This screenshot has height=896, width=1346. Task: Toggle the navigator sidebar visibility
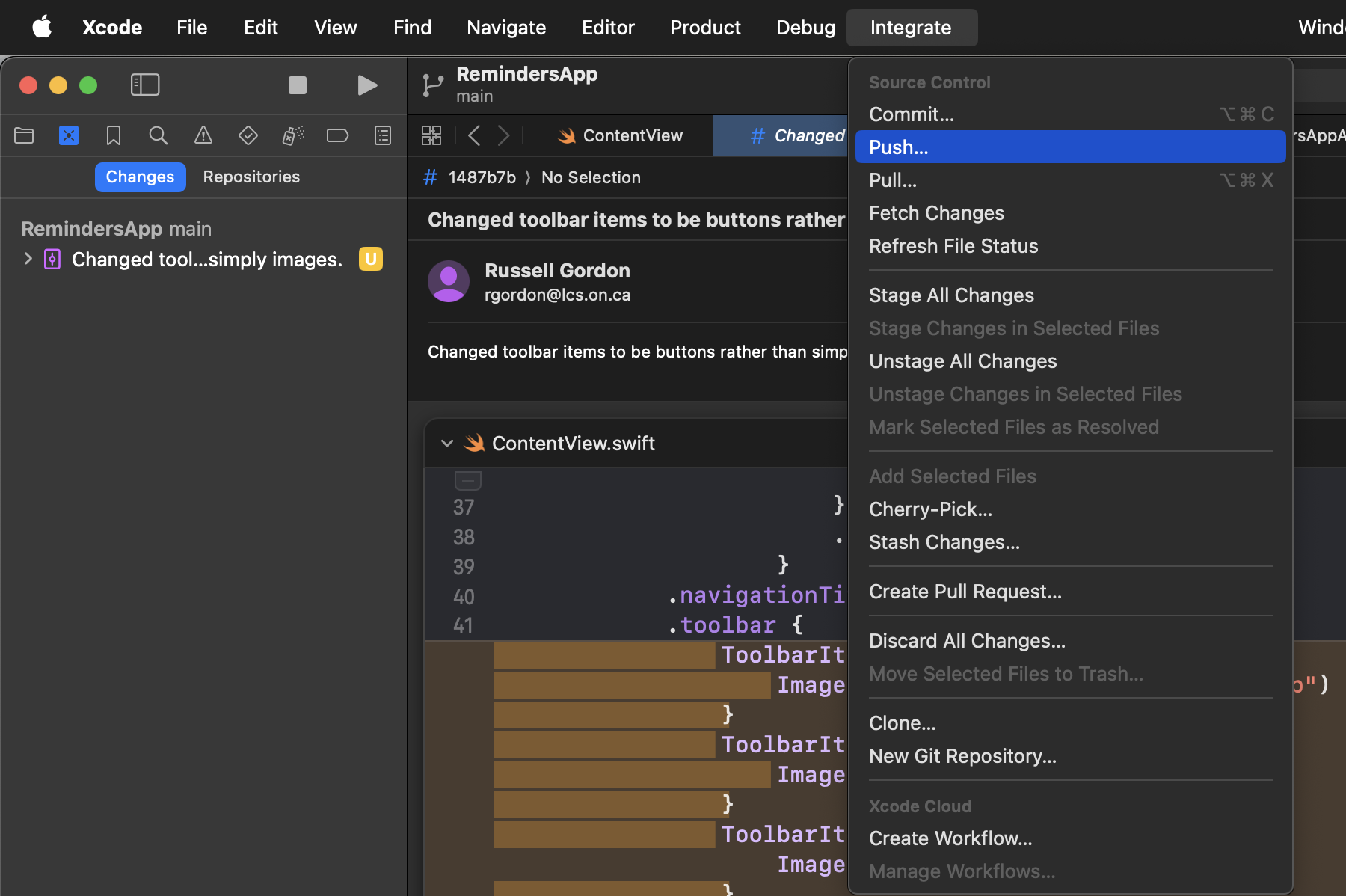click(x=145, y=85)
